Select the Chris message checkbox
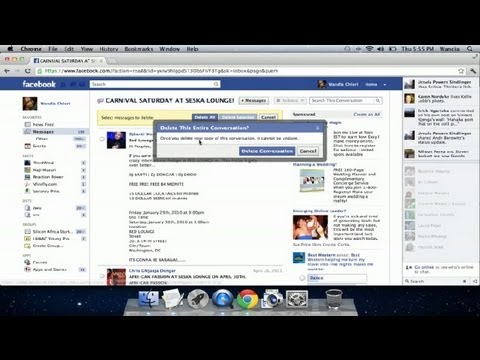The image size is (480, 360). pyautogui.click(x=102, y=275)
